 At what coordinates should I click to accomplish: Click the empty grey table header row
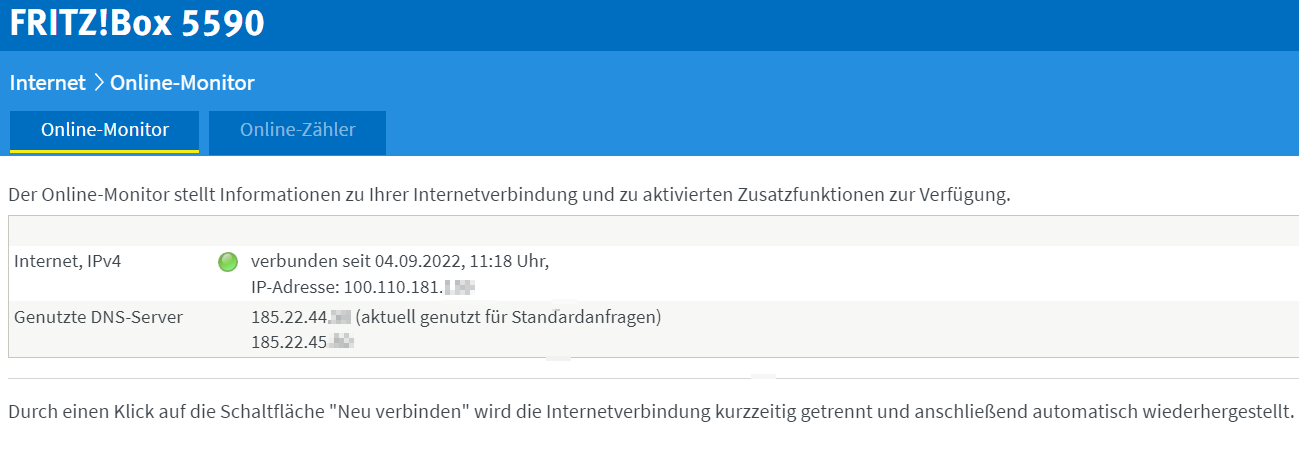coord(653,231)
